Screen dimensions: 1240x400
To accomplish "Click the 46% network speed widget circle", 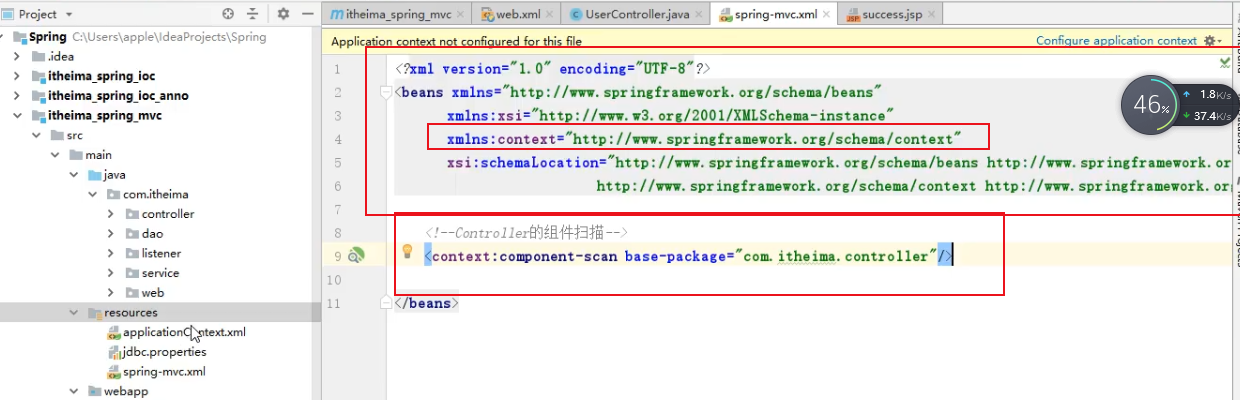I will click(1152, 104).
